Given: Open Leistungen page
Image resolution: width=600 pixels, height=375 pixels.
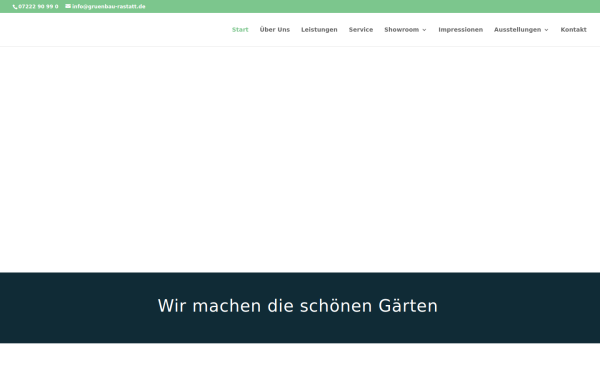Looking at the screenshot, I should [319, 29].
